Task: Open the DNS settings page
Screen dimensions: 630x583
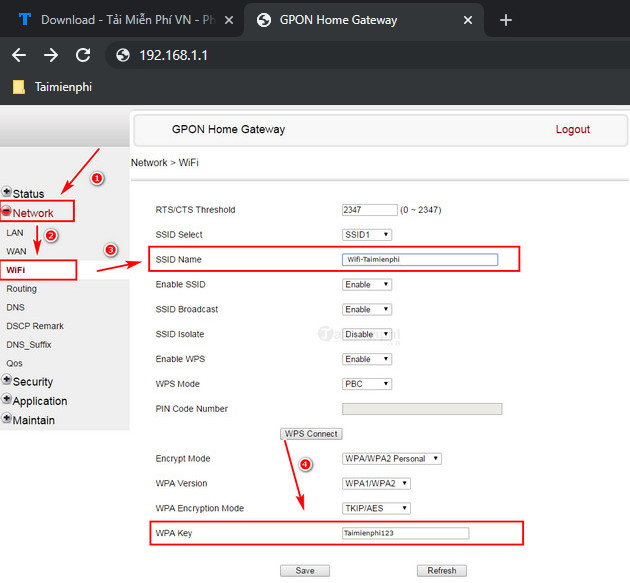Action: (x=15, y=307)
